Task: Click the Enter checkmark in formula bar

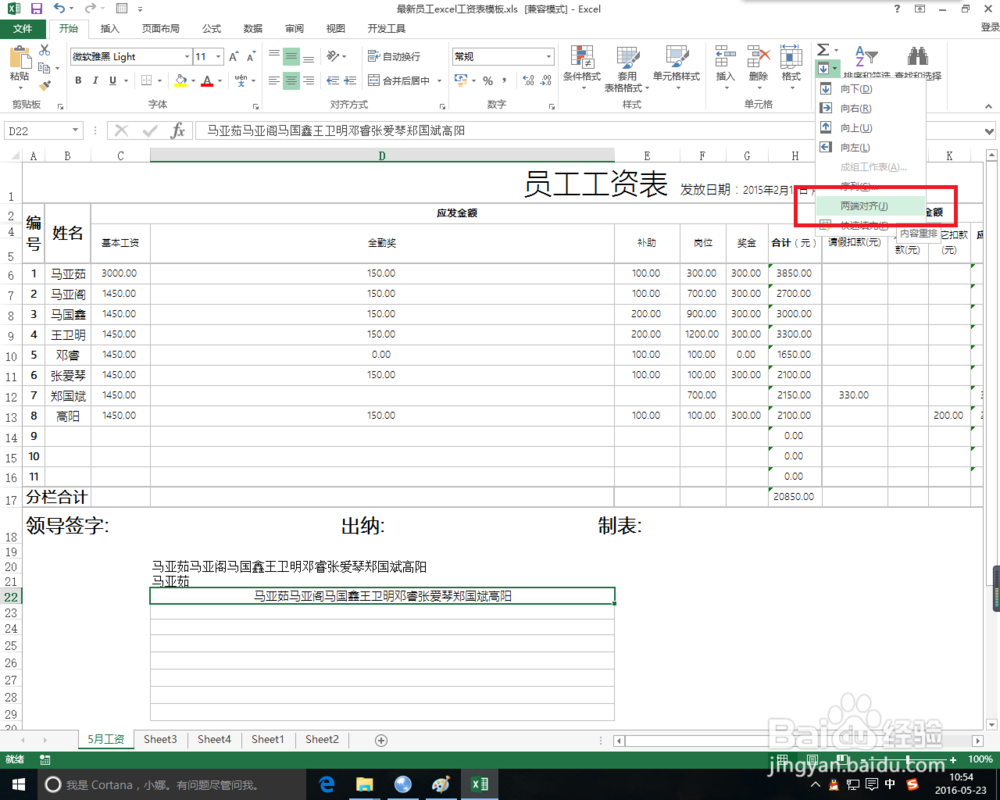Action: pyautogui.click(x=151, y=131)
